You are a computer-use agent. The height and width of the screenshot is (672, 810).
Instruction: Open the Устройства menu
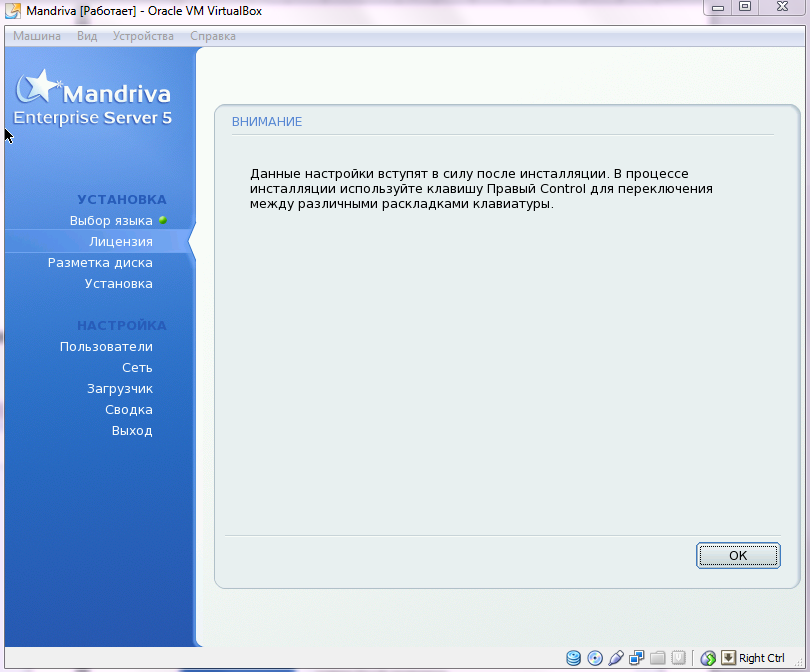pyautogui.click(x=143, y=36)
